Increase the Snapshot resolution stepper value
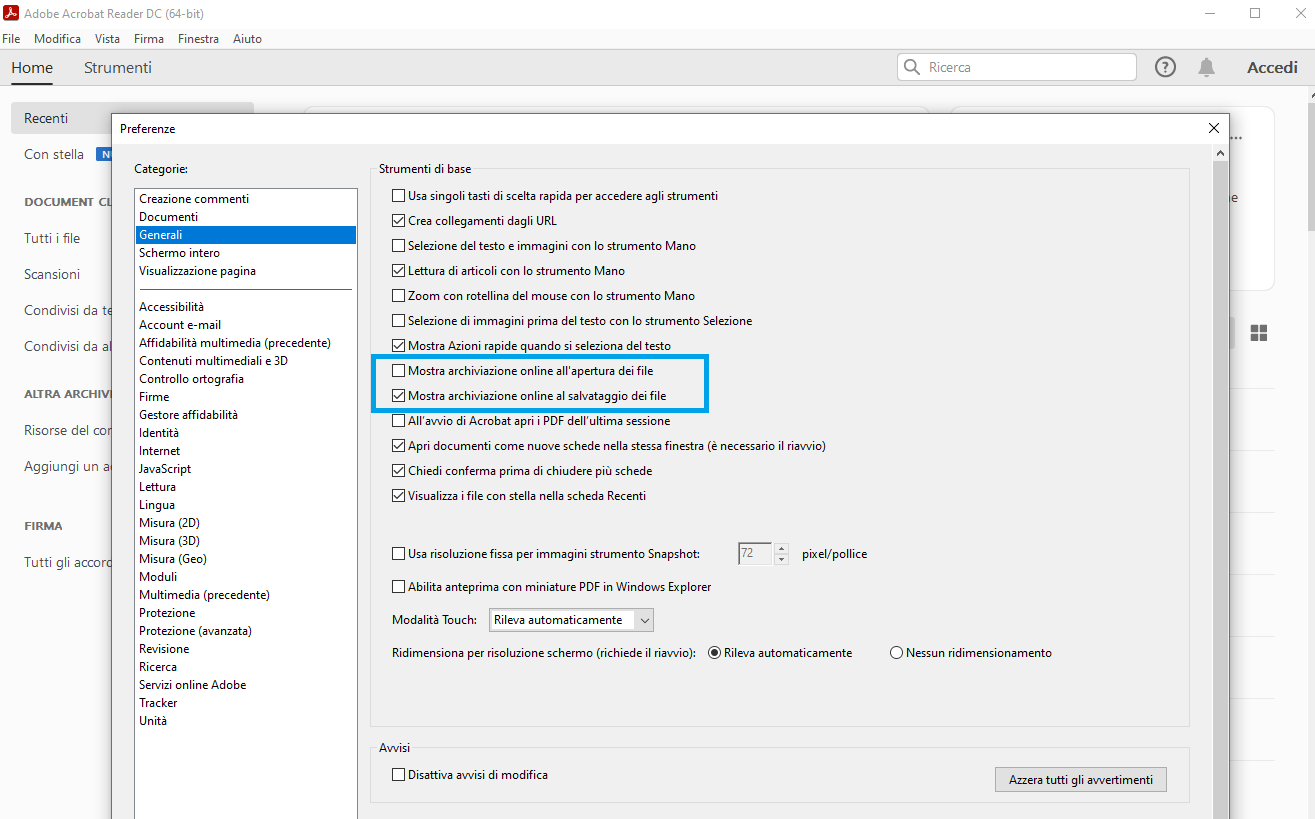The image size is (1315, 819). pos(781,548)
